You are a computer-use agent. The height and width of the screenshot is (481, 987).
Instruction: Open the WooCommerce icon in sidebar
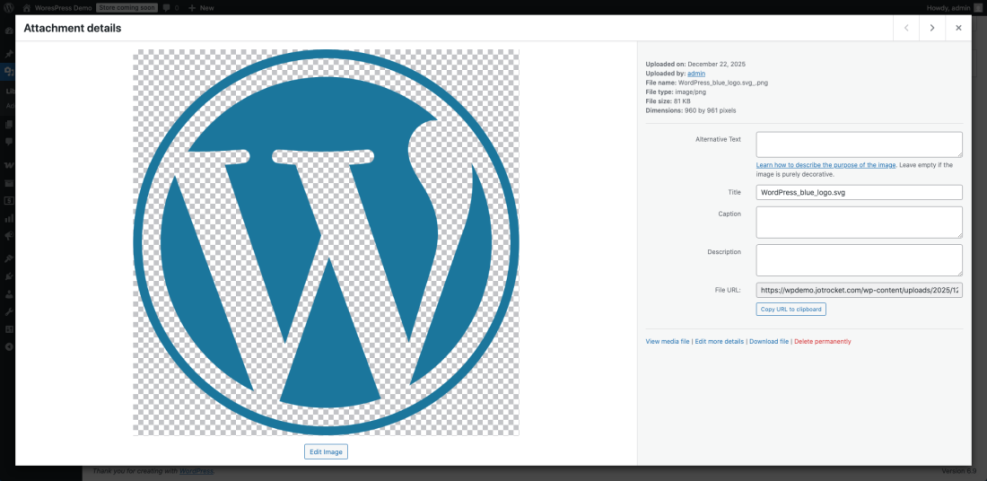(8, 165)
